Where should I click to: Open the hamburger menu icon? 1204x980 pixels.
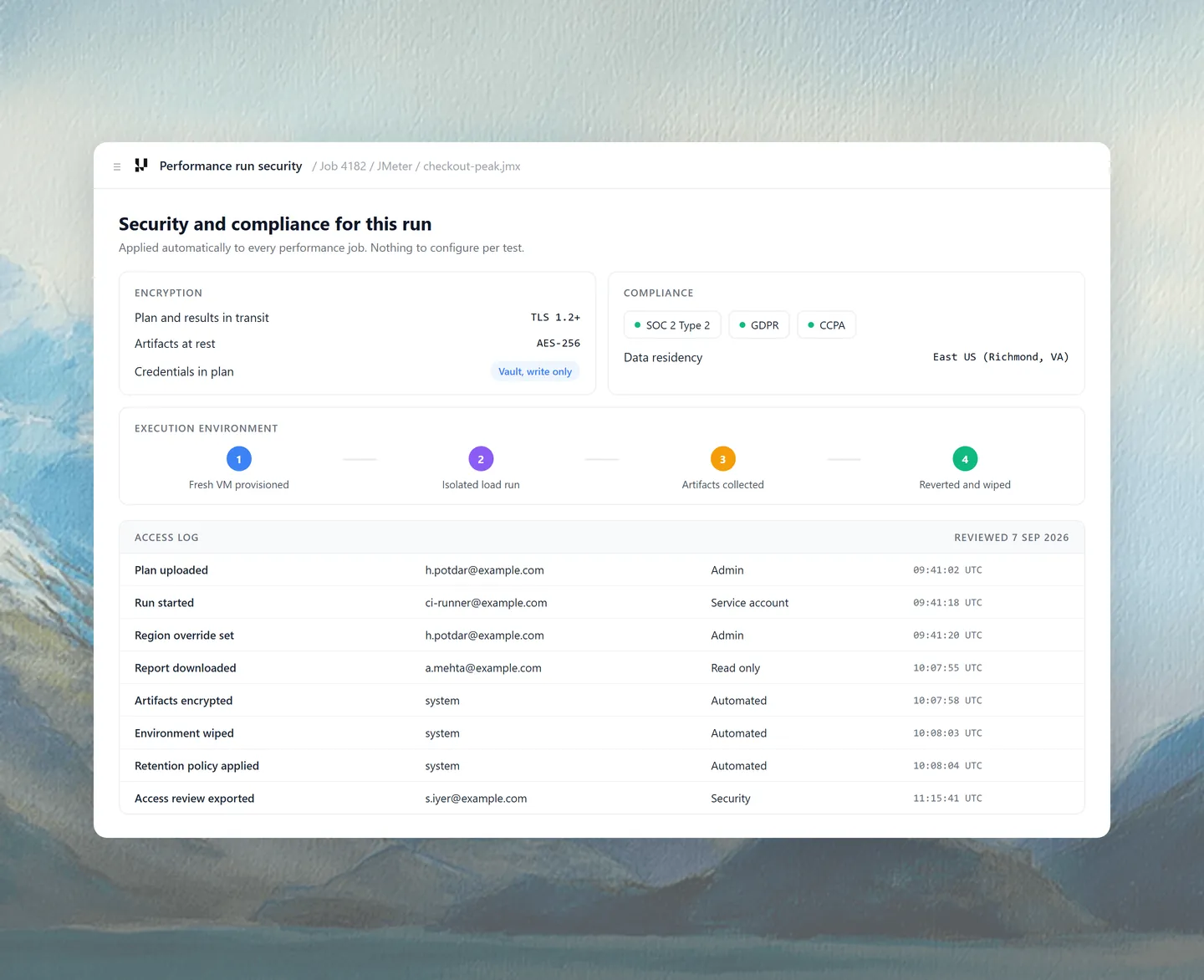(117, 166)
